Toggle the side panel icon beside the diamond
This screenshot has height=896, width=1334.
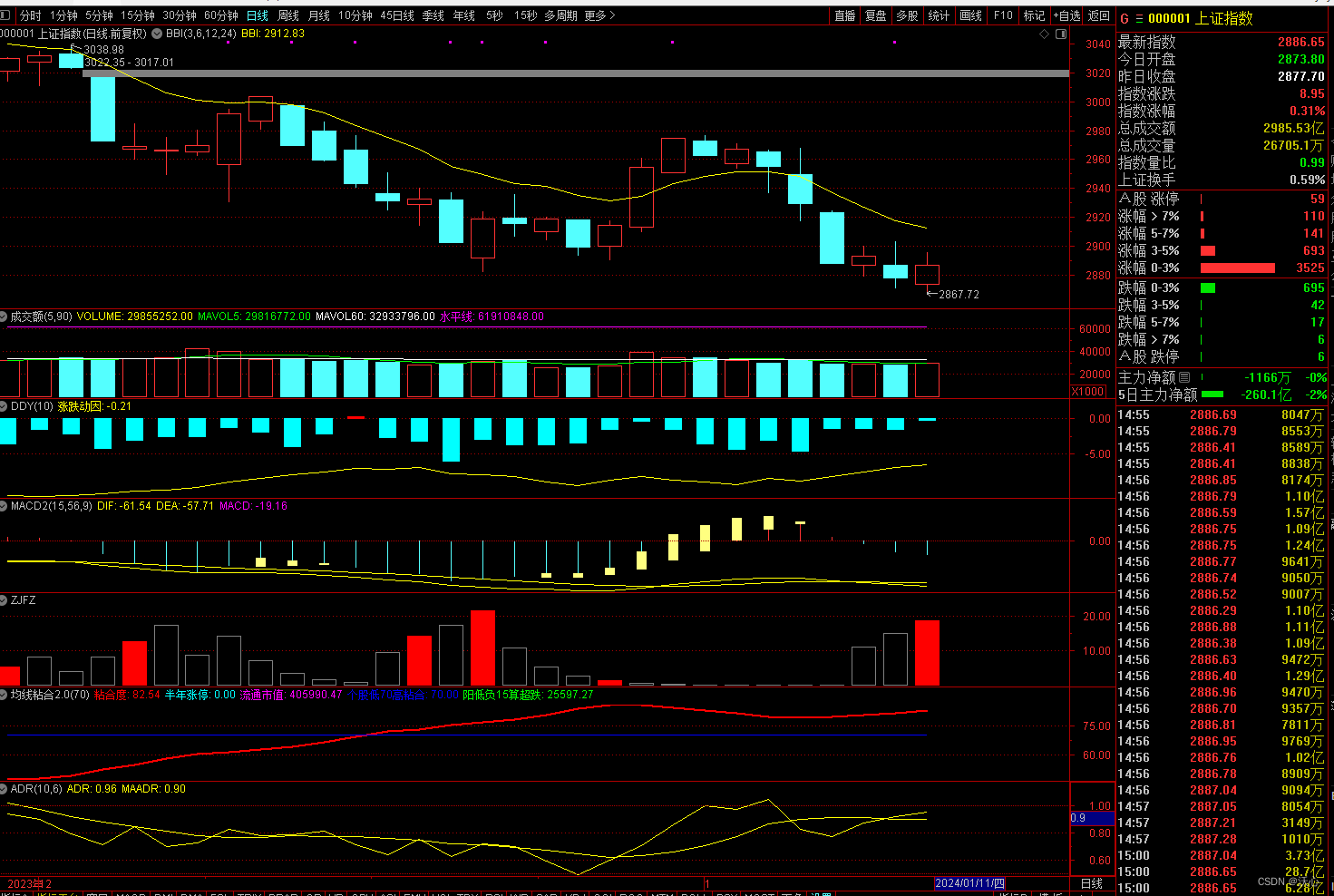coord(1061,34)
